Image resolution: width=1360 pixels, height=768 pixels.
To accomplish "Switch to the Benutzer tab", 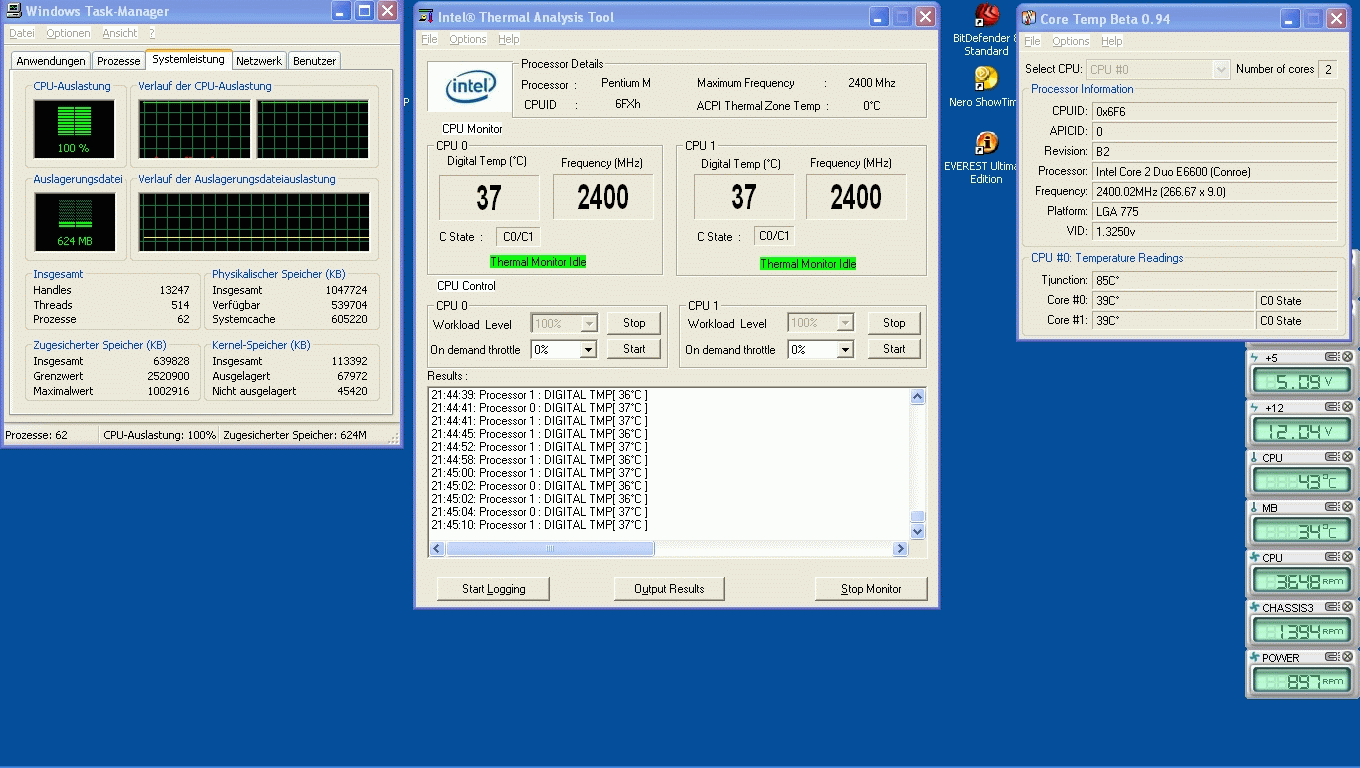I will (x=315, y=61).
